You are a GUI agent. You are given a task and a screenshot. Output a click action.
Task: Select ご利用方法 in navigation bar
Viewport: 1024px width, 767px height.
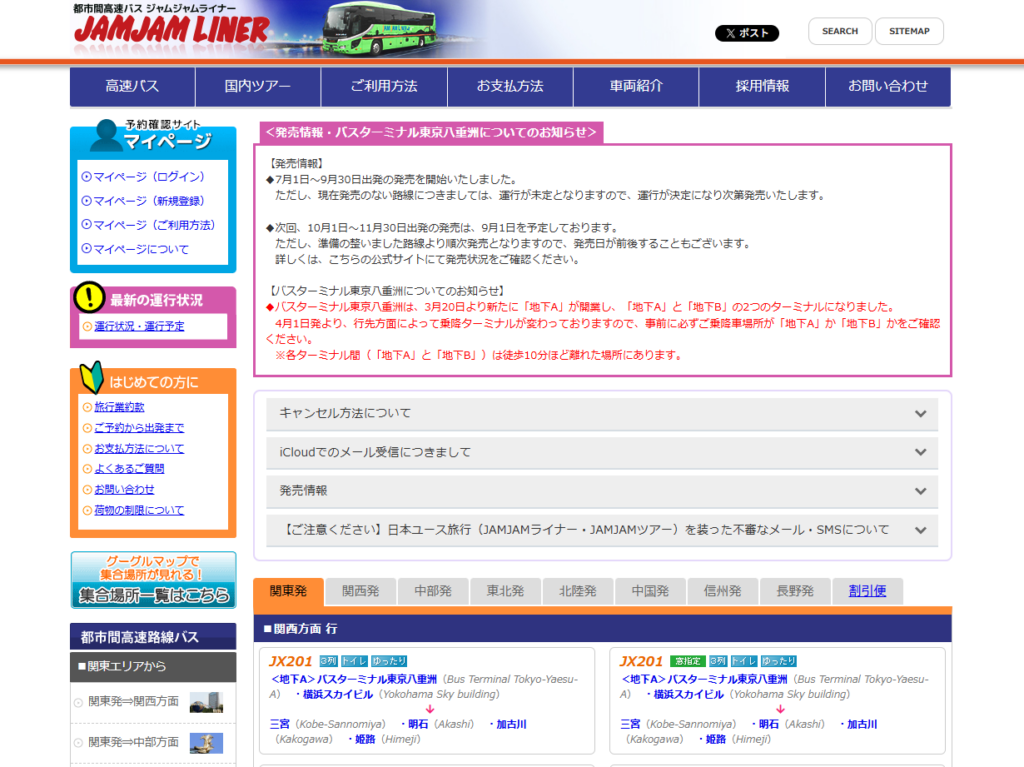pos(384,86)
